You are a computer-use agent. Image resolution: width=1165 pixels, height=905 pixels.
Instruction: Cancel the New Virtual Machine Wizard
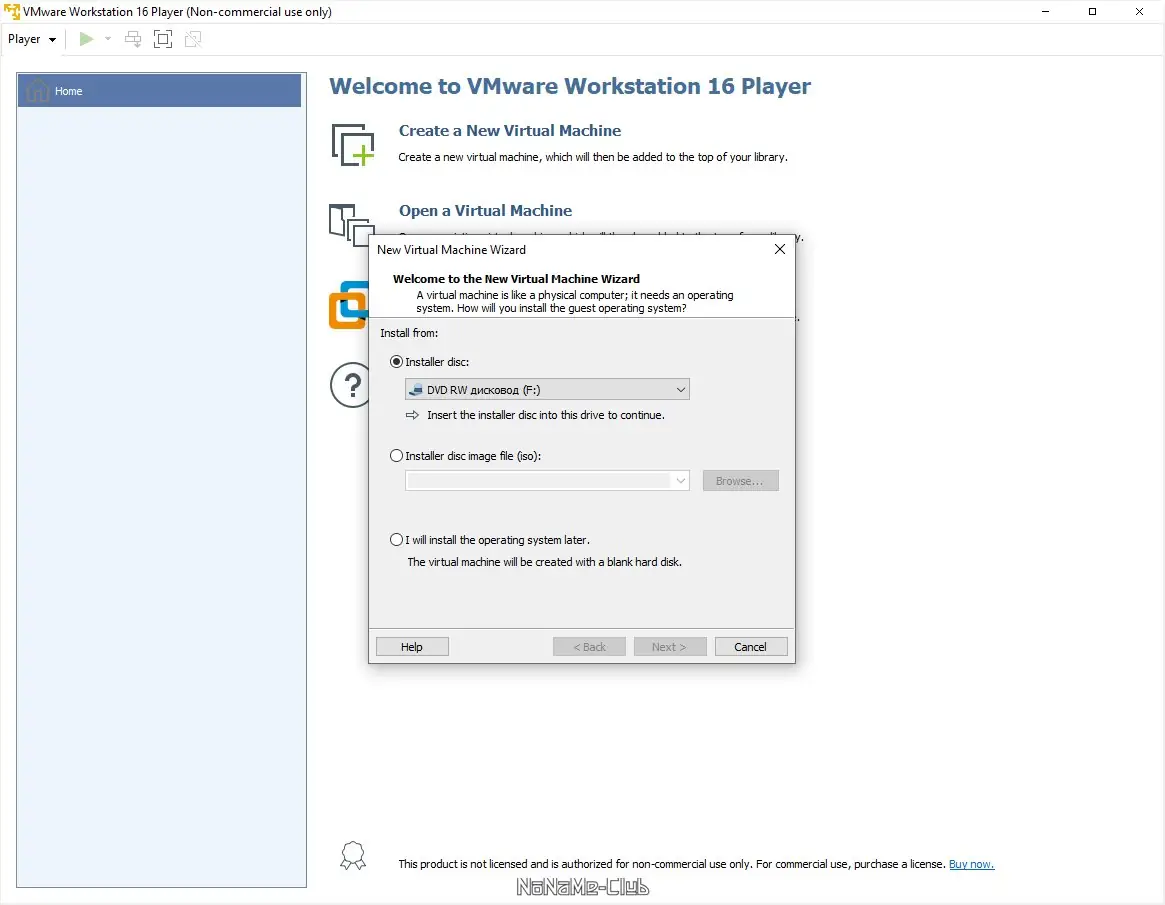[750, 646]
